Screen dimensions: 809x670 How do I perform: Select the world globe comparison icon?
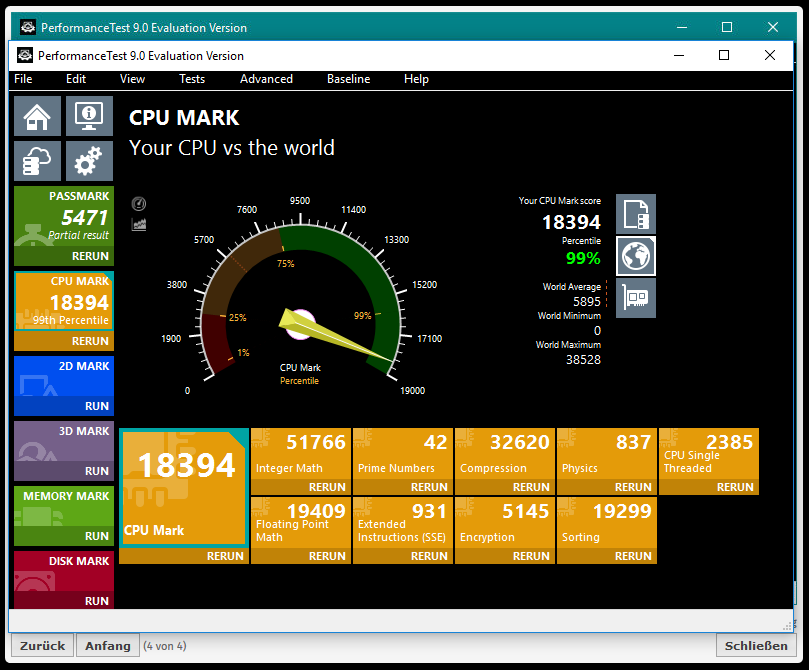pos(636,256)
